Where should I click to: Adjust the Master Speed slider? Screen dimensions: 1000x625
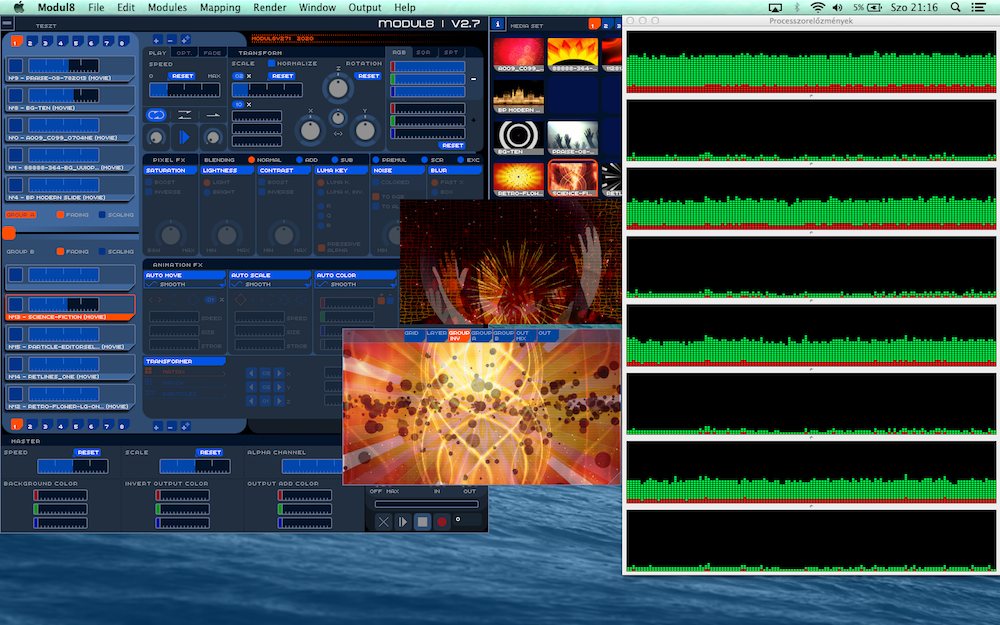click(73, 466)
